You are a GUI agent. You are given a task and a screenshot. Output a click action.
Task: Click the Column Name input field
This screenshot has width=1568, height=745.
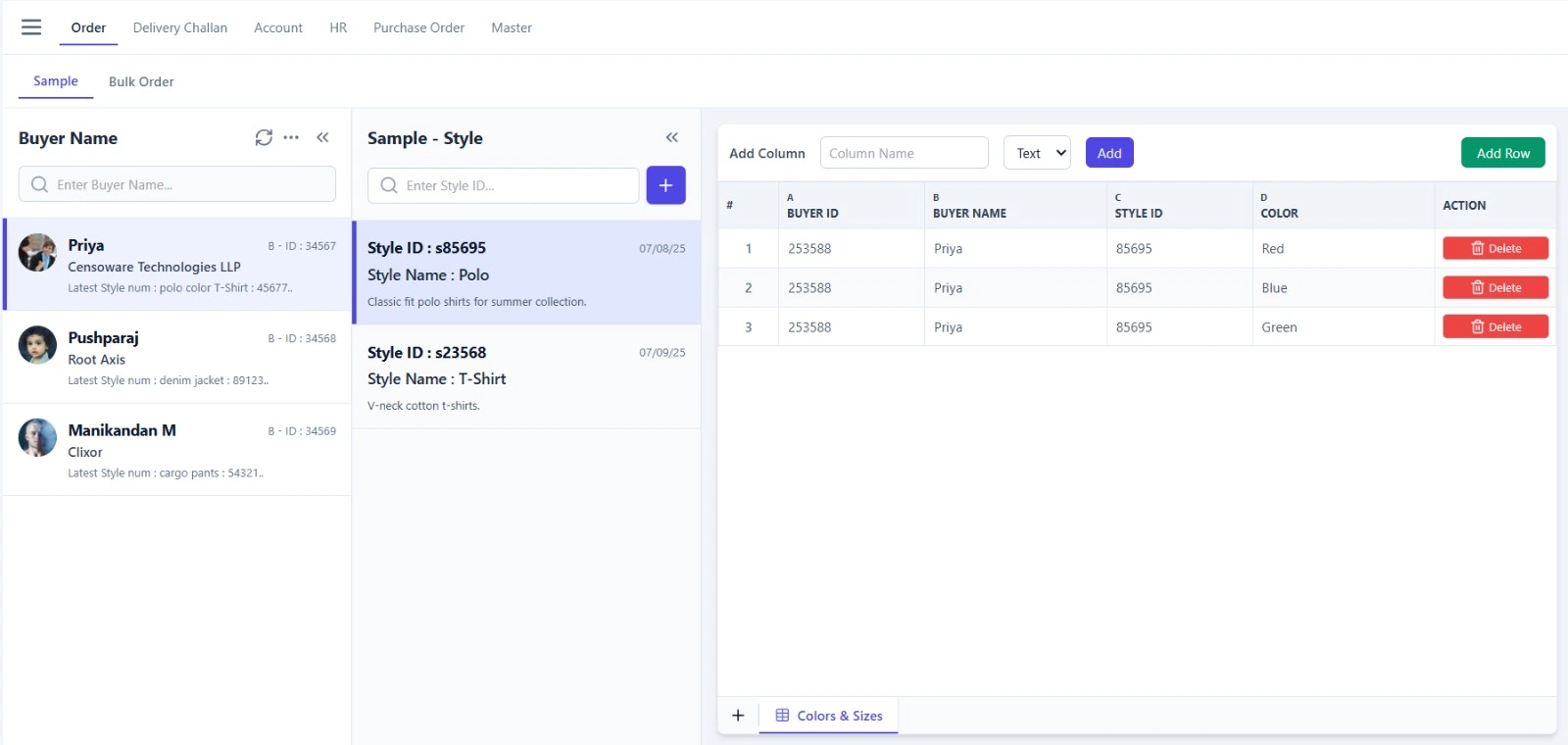(x=904, y=153)
